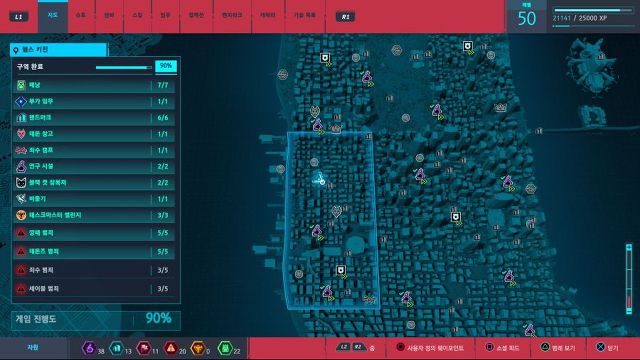The image size is (640, 360).
Task: Click the Spider-Man player marker on map
Action: click(x=319, y=179)
